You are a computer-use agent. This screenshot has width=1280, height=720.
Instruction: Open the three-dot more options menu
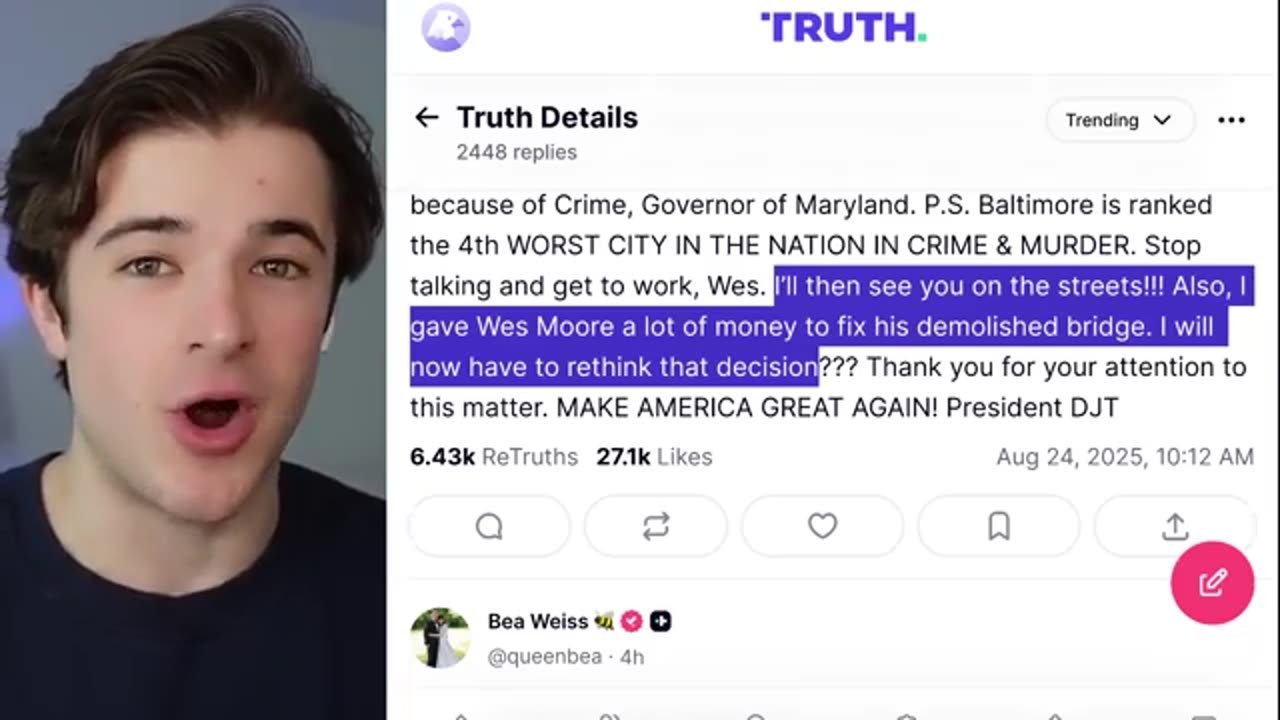(1231, 120)
